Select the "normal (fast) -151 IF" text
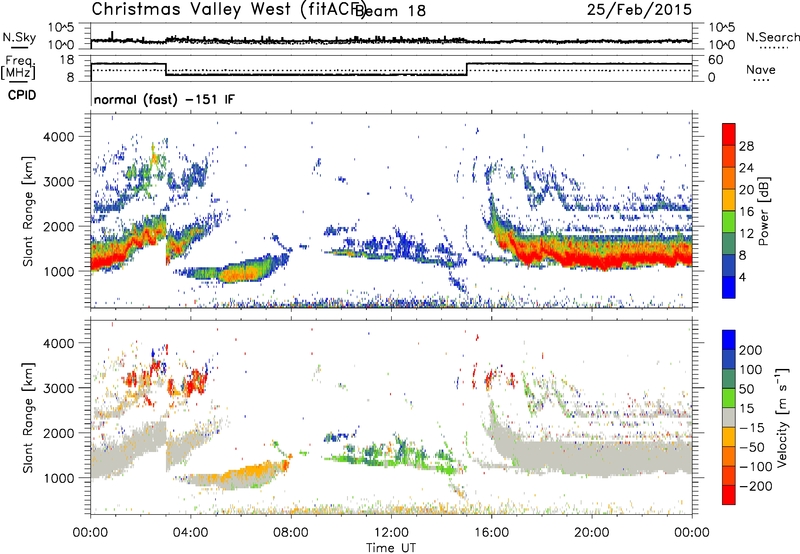 click(x=164, y=99)
